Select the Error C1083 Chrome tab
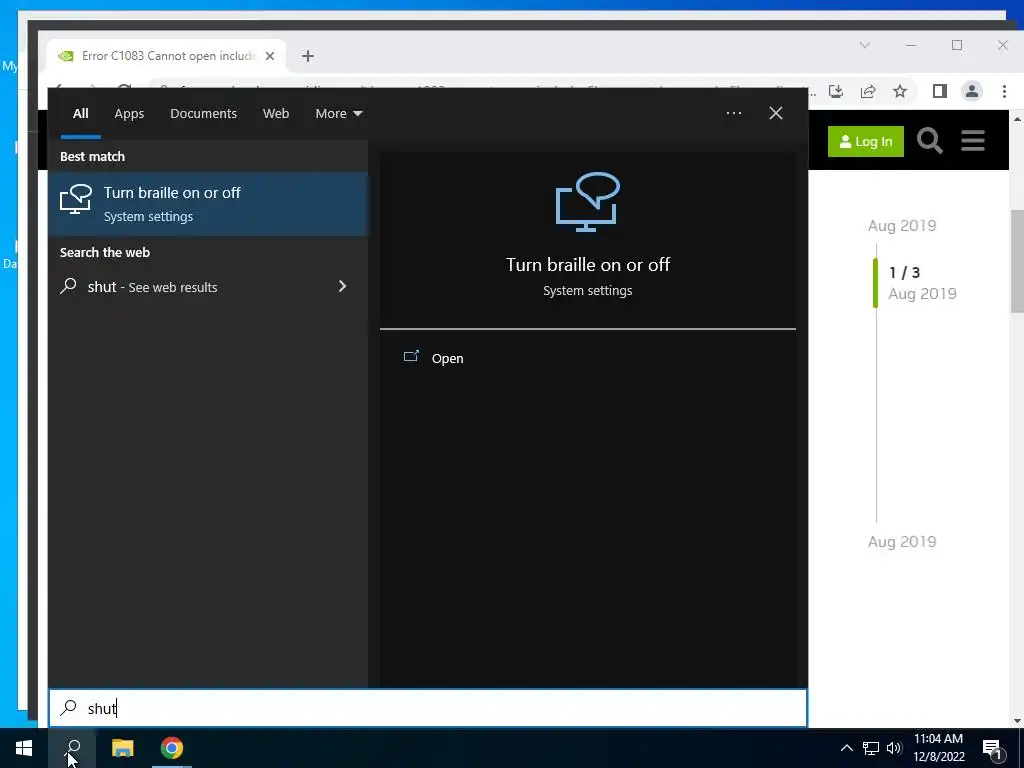This screenshot has width=1024, height=768. click(167, 56)
